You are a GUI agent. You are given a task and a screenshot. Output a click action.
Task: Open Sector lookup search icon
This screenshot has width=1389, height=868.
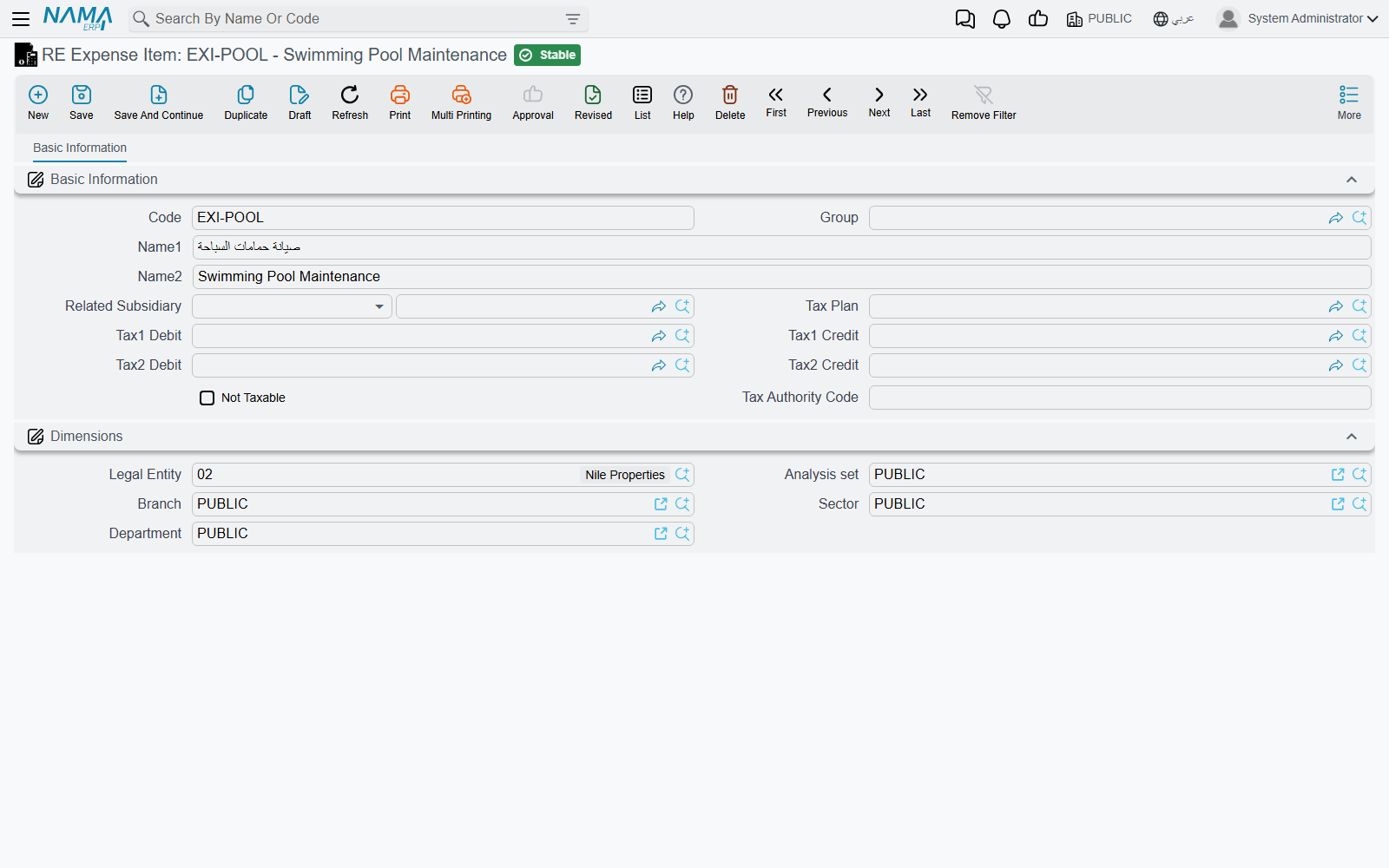(1359, 504)
